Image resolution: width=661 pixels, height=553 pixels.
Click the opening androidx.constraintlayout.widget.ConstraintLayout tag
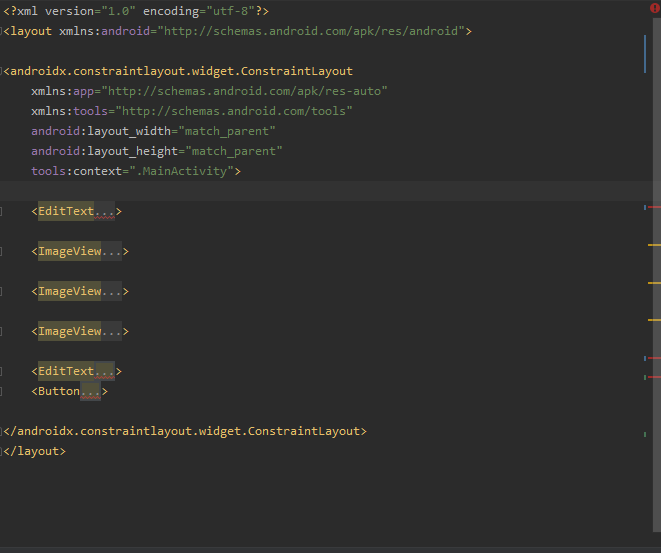178,71
